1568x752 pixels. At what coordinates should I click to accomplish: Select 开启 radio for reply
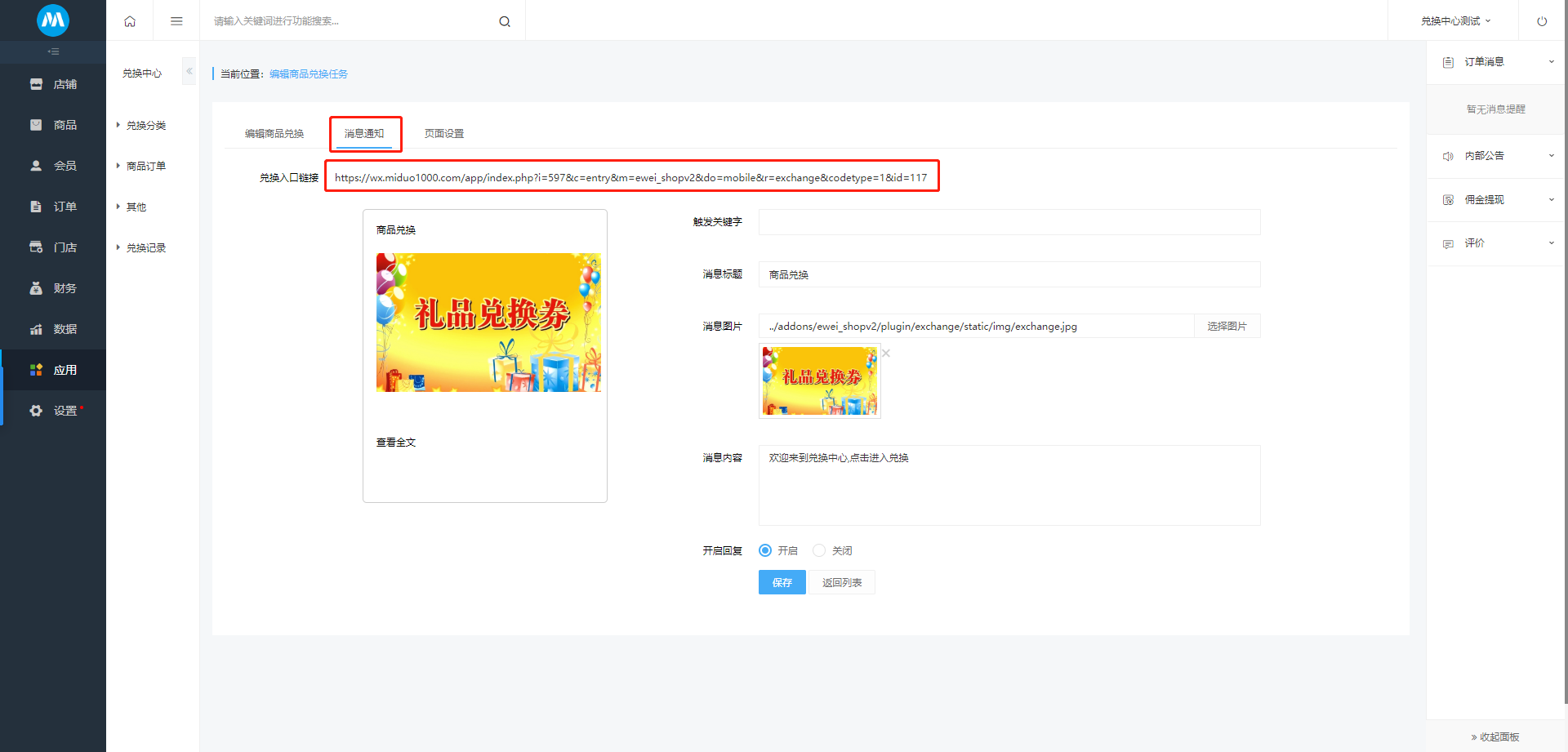pos(765,550)
